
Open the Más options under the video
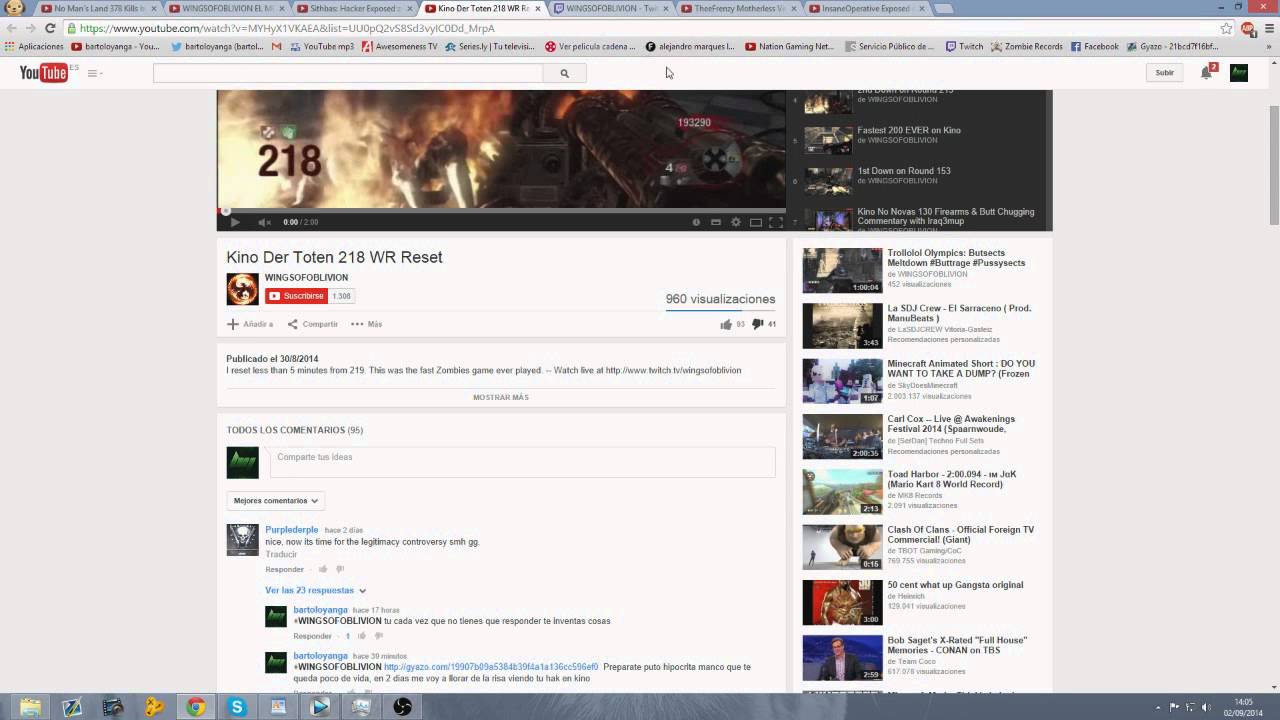click(x=366, y=324)
